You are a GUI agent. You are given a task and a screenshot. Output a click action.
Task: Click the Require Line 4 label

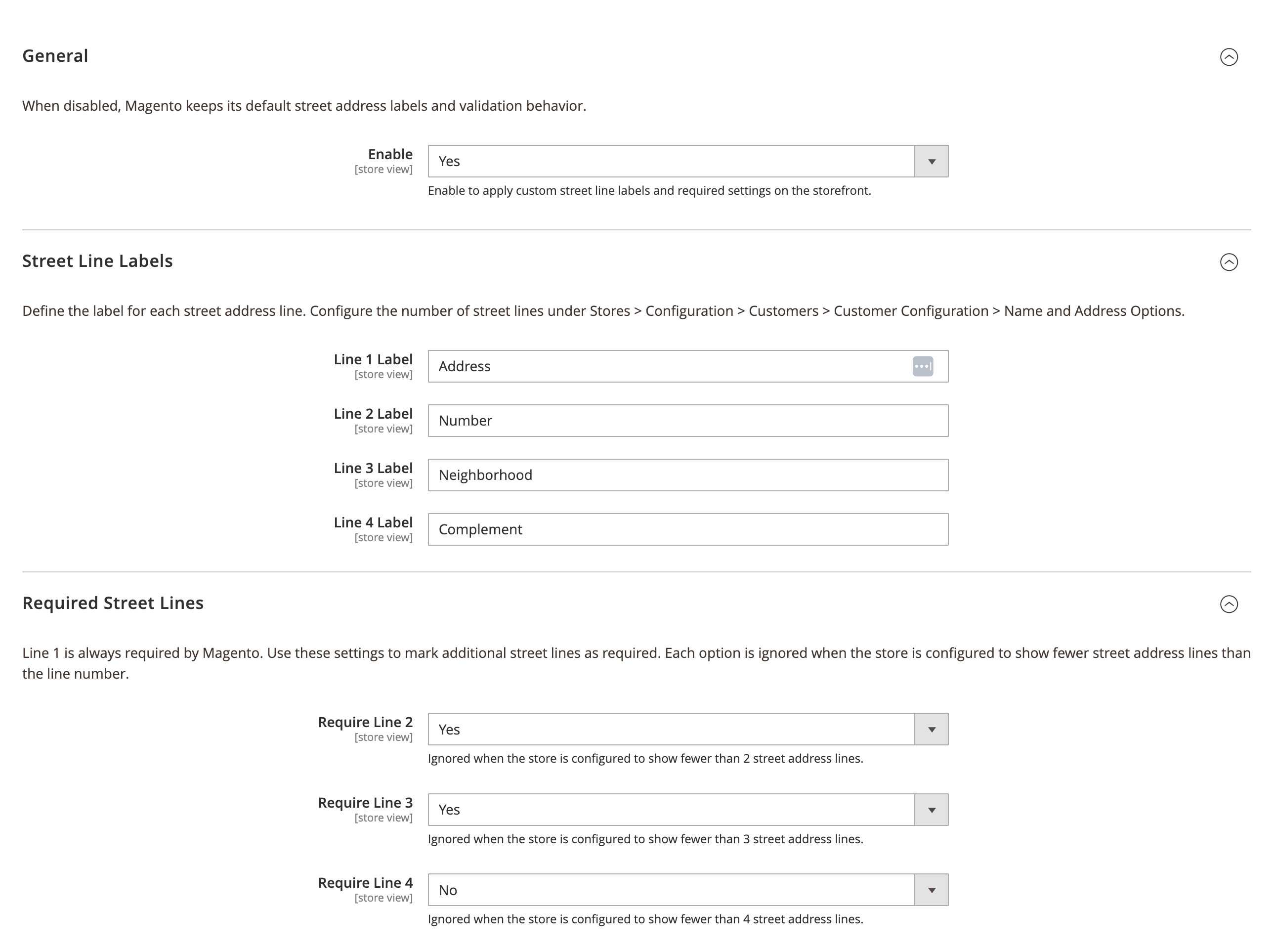[365, 882]
